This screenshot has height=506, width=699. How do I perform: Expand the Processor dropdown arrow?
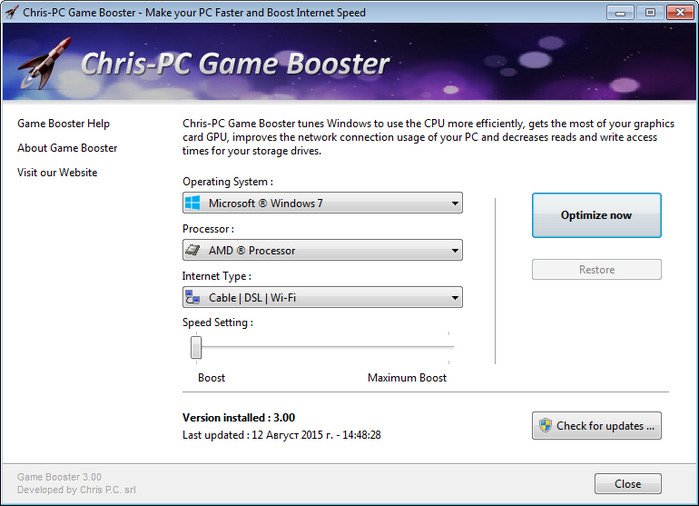point(454,250)
